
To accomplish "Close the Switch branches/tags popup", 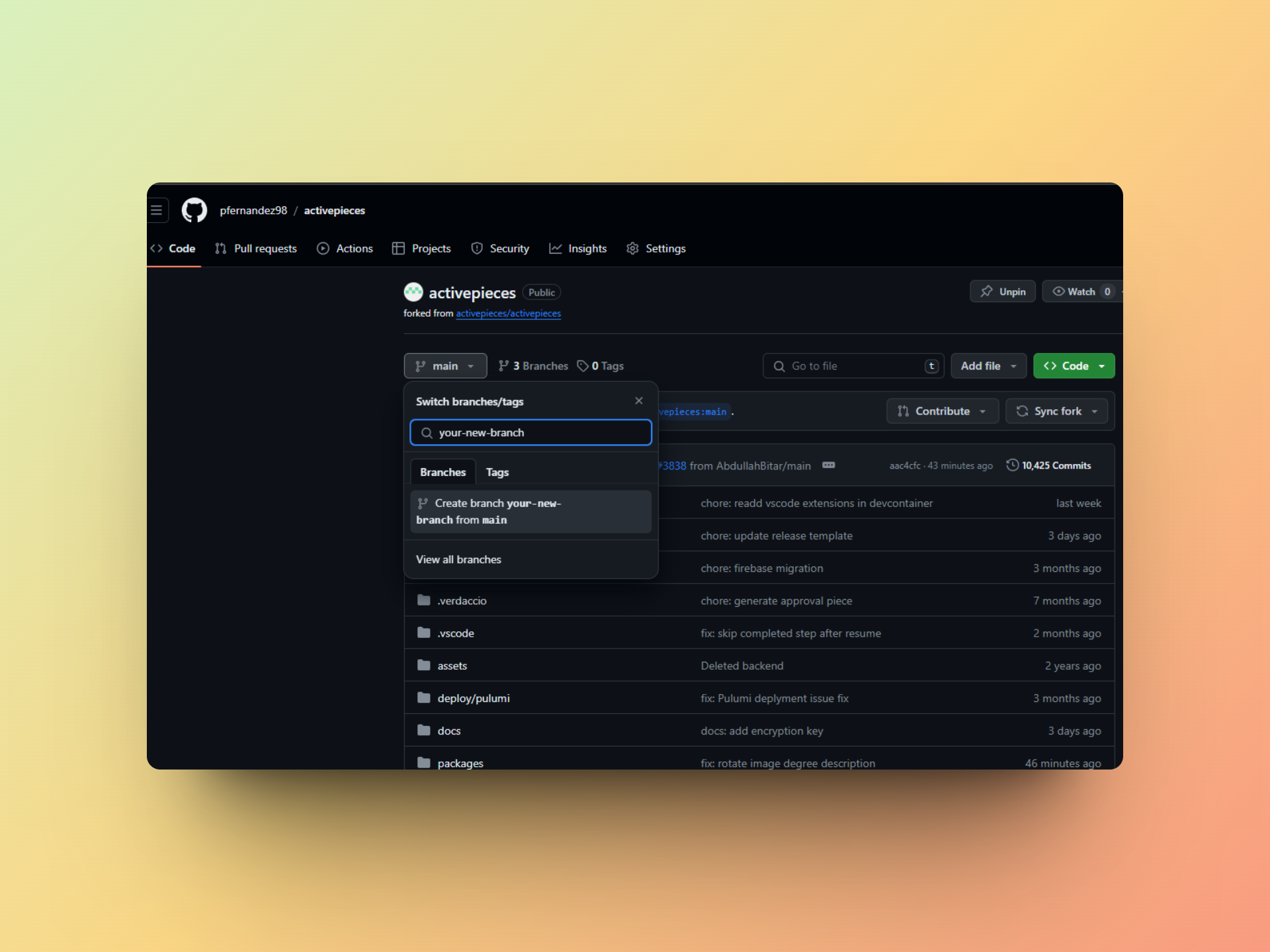I will tap(639, 401).
